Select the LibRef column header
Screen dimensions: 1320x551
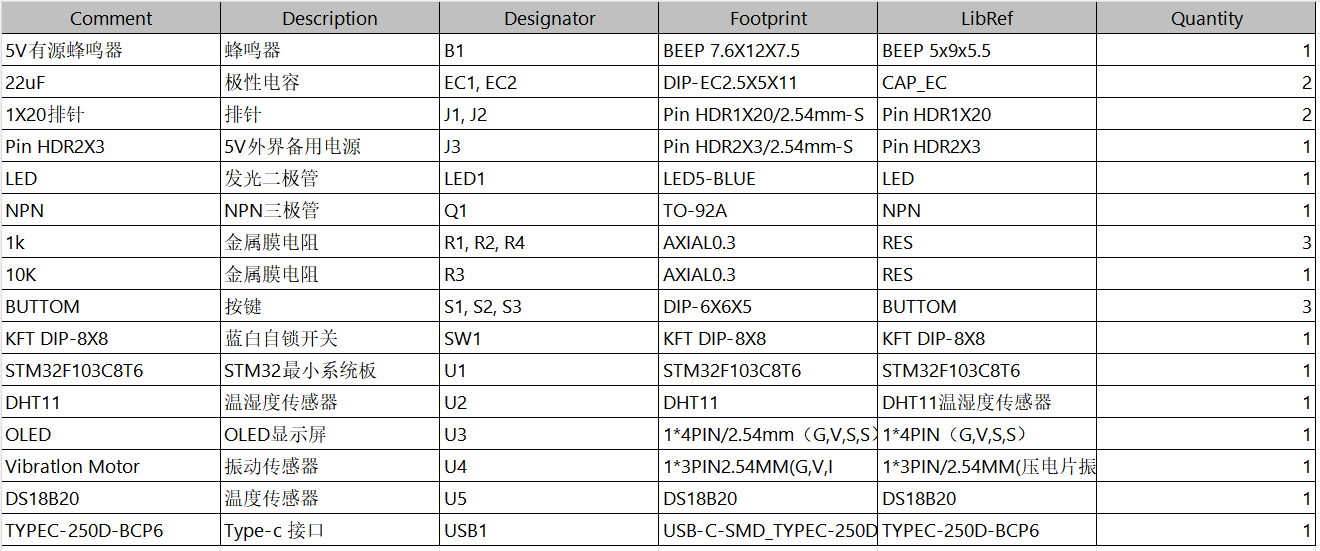pyautogui.click(x=987, y=18)
